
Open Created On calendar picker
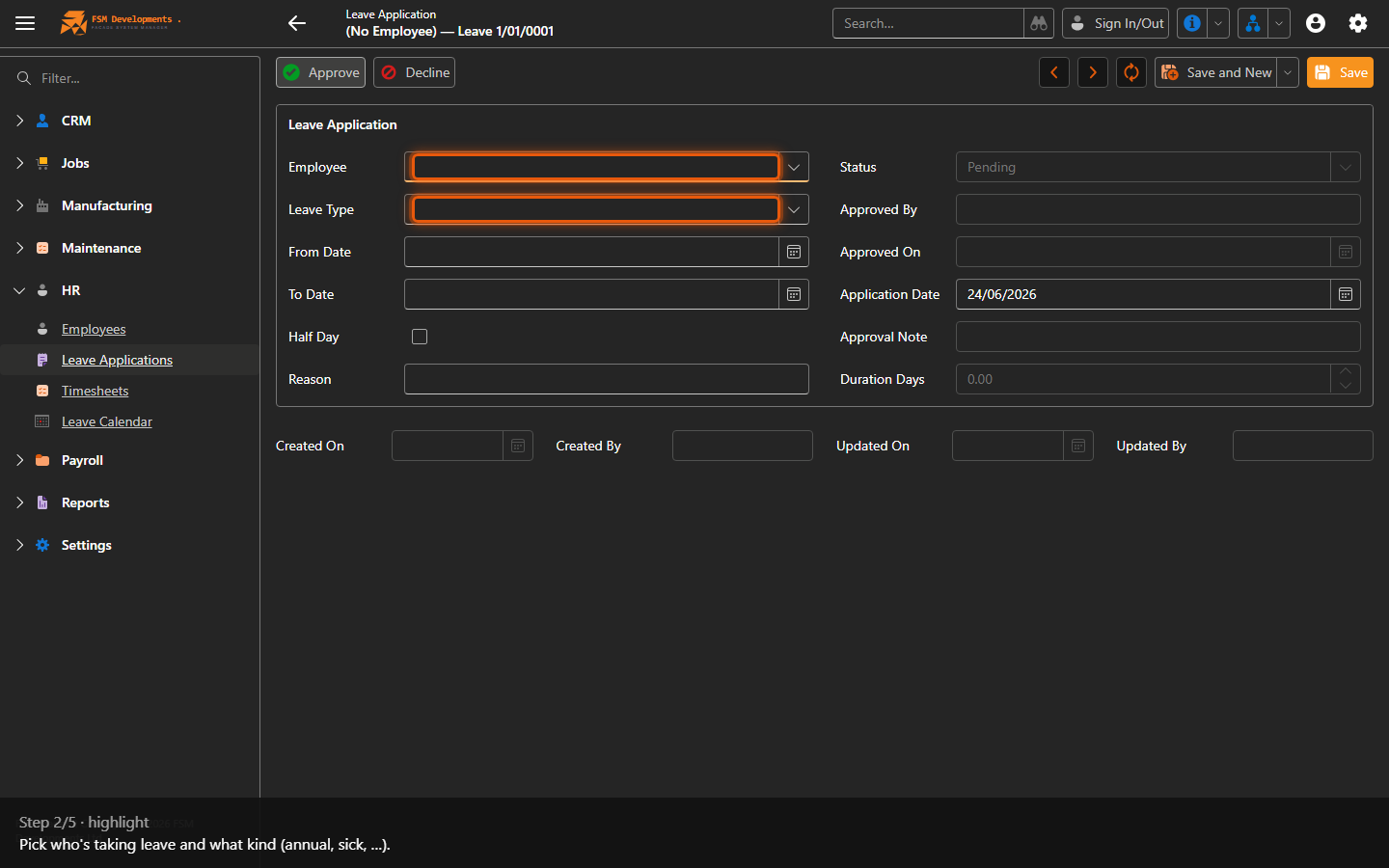tap(518, 446)
